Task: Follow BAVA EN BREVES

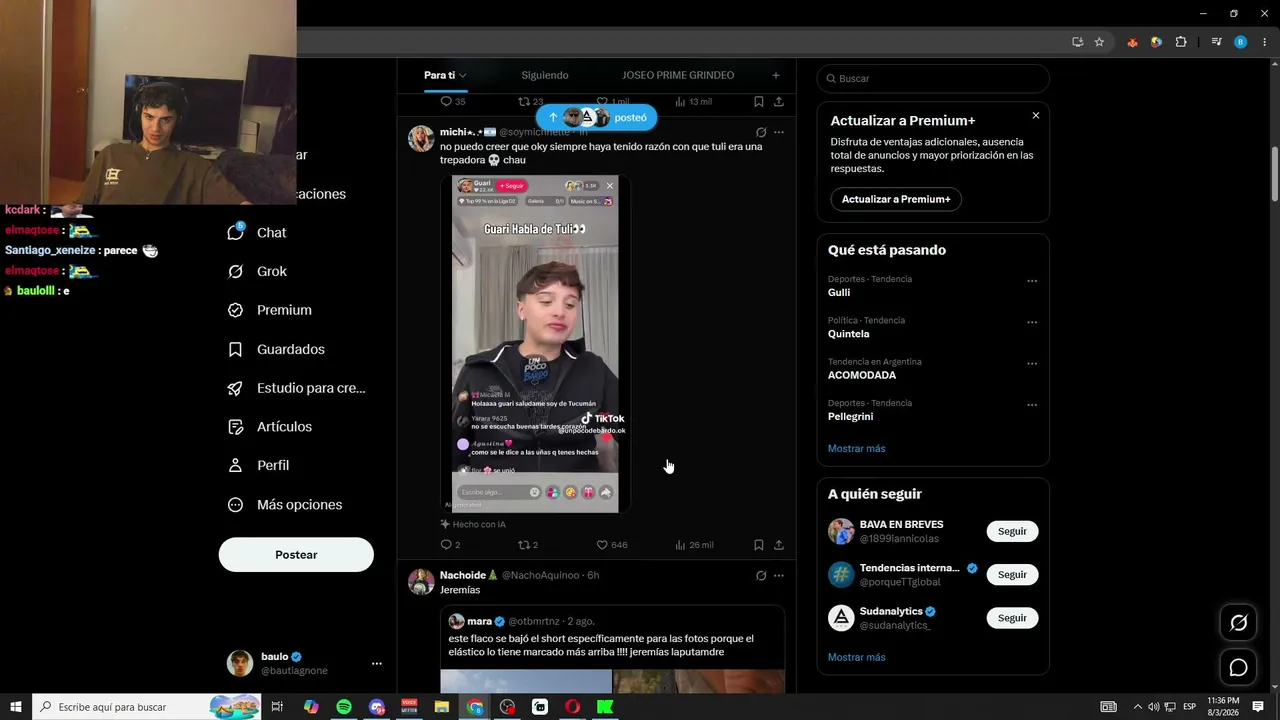Action: pyautogui.click(x=1012, y=531)
